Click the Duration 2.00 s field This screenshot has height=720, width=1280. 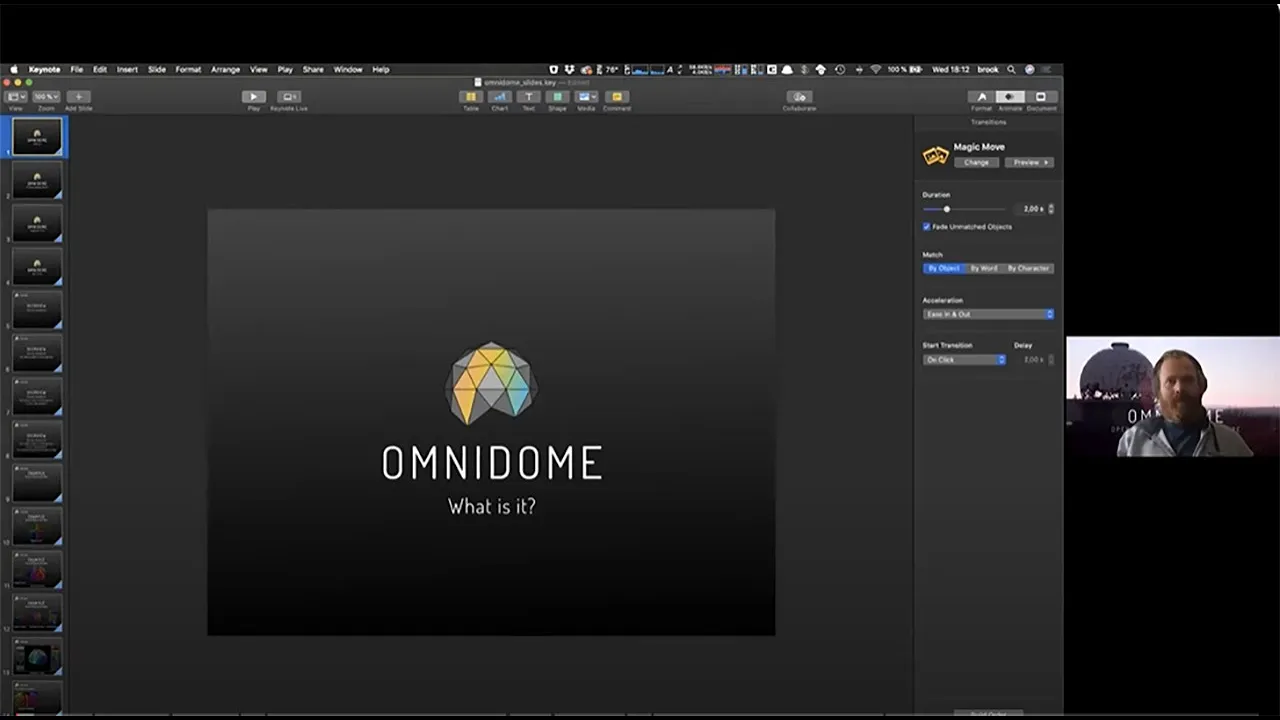1032,209
